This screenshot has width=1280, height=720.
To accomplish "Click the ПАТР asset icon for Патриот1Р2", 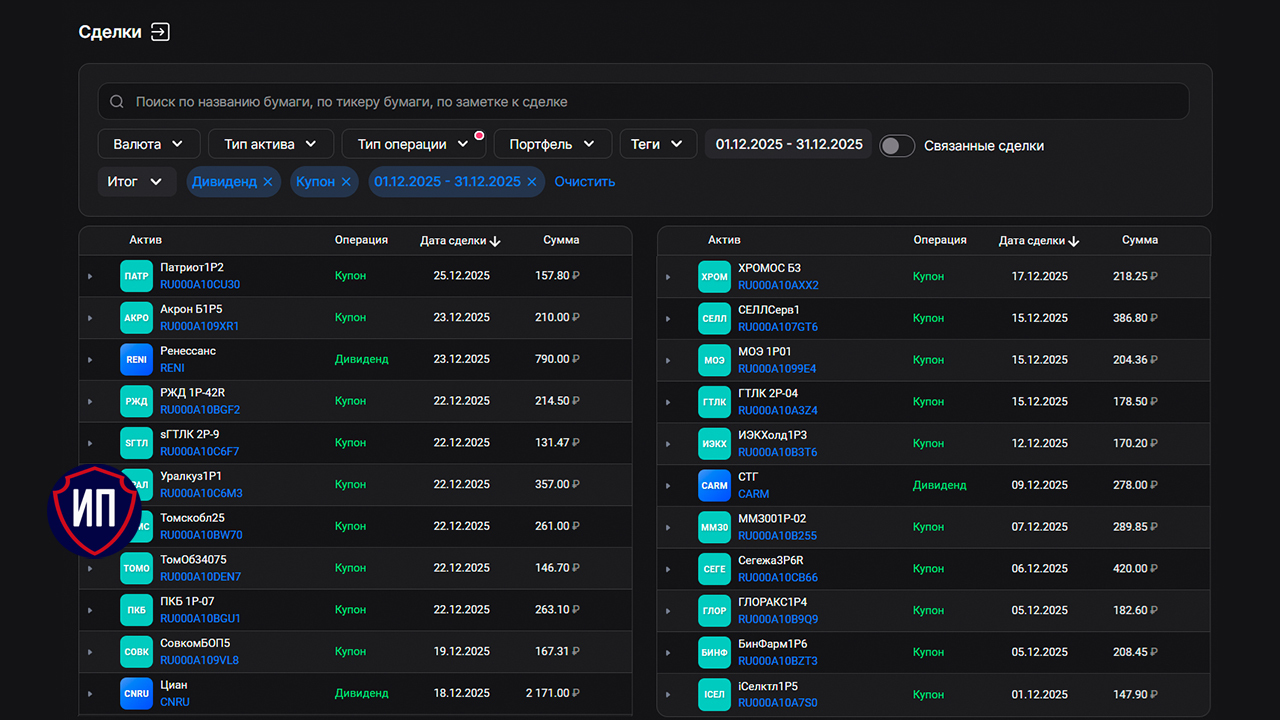I will (136, 276).
